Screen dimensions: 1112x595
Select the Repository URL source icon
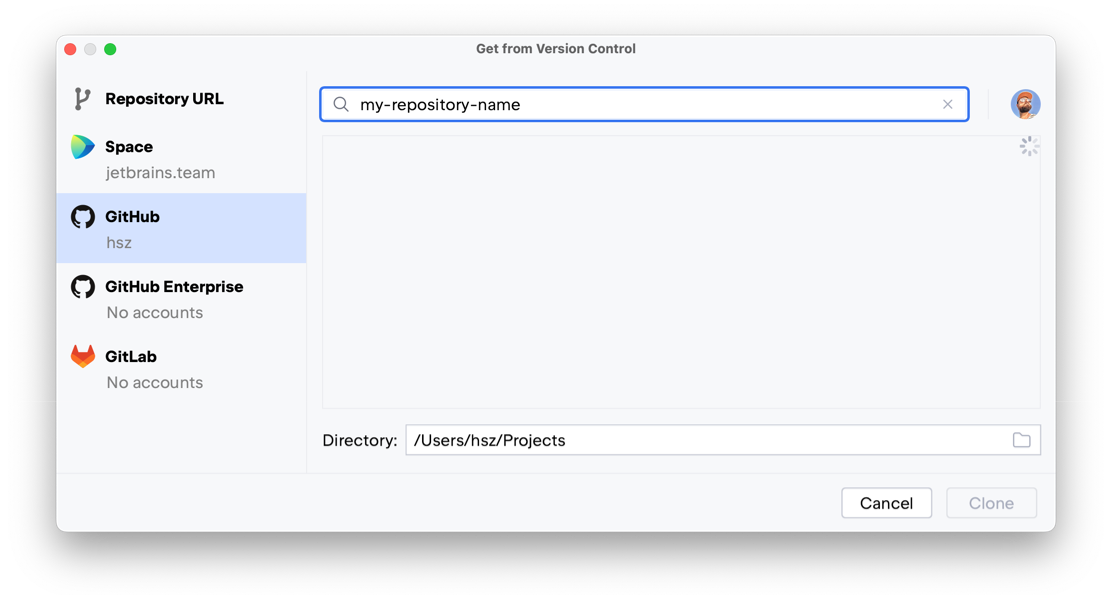click(x=83, y=98)
